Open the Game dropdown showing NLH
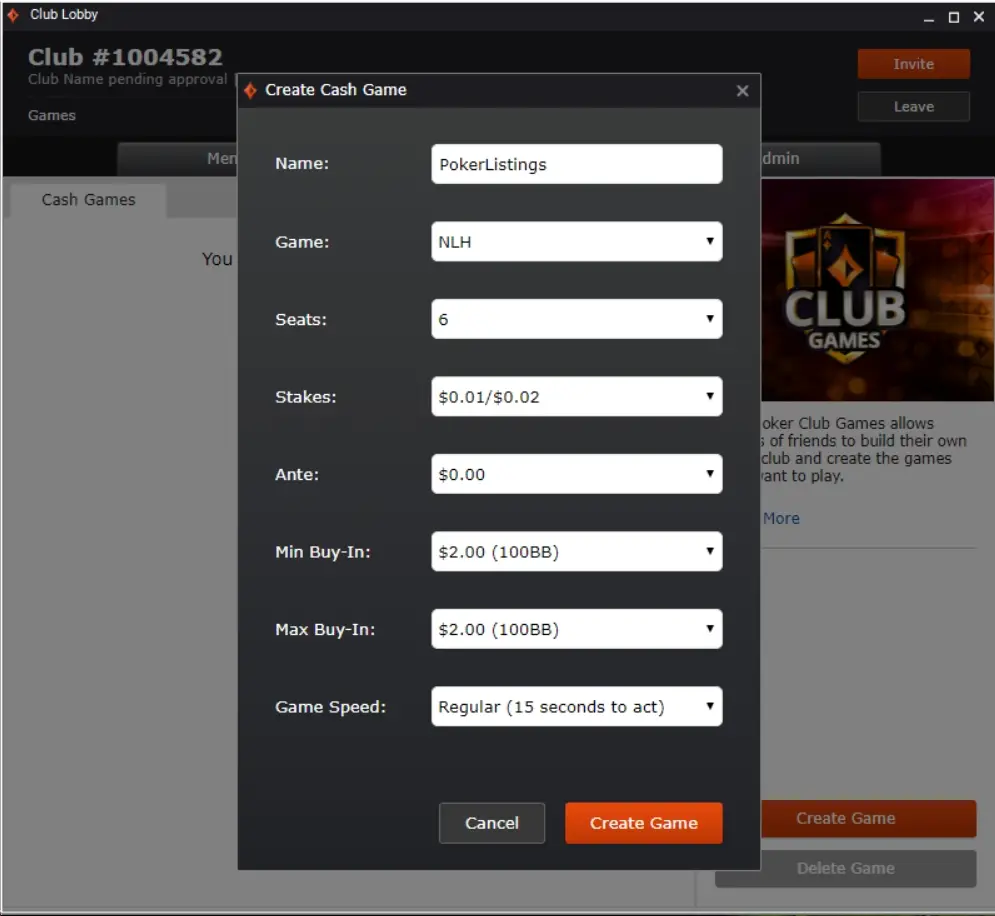The width and height of the screenshot is (995, 916). (x=576, y=242)
